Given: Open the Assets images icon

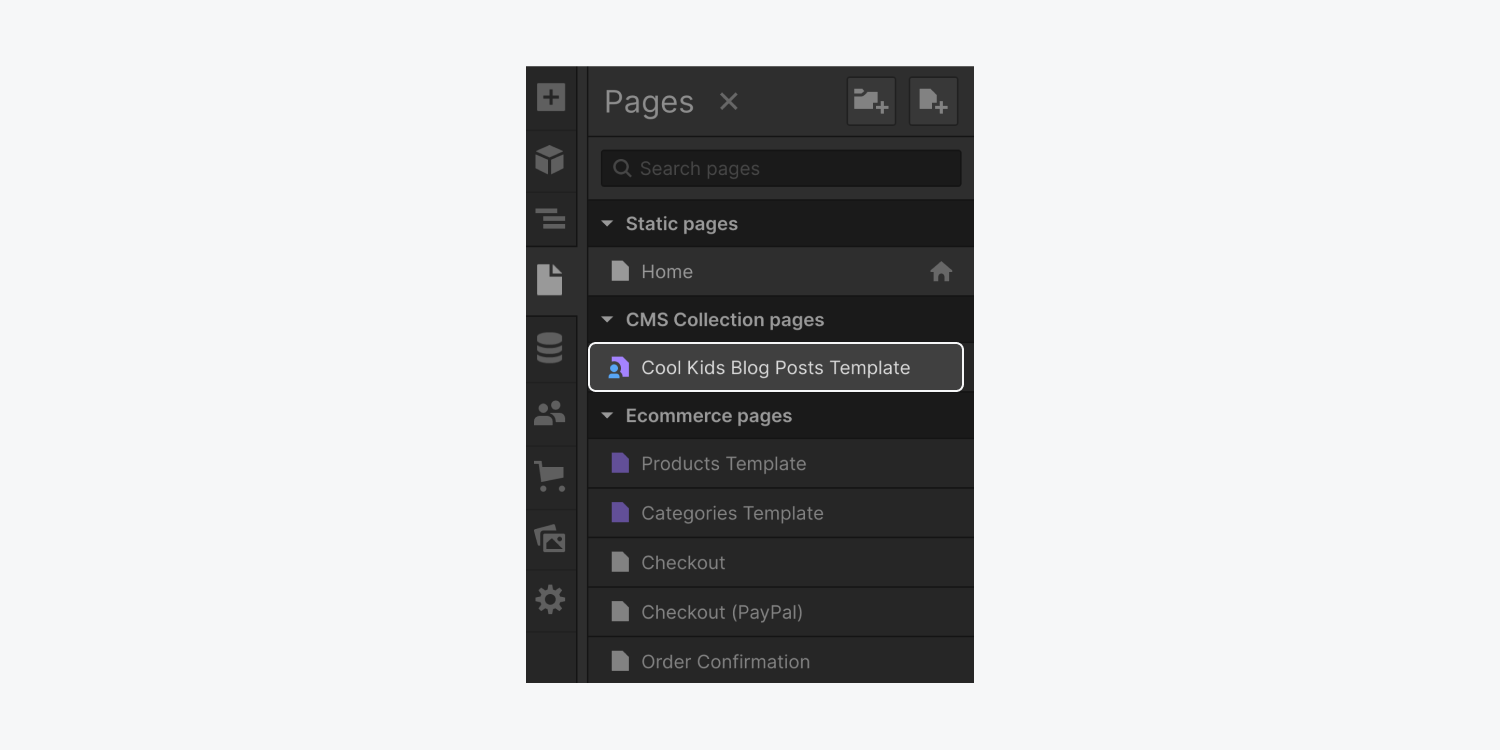Looking at the screenshot, I should click(550, 539).
